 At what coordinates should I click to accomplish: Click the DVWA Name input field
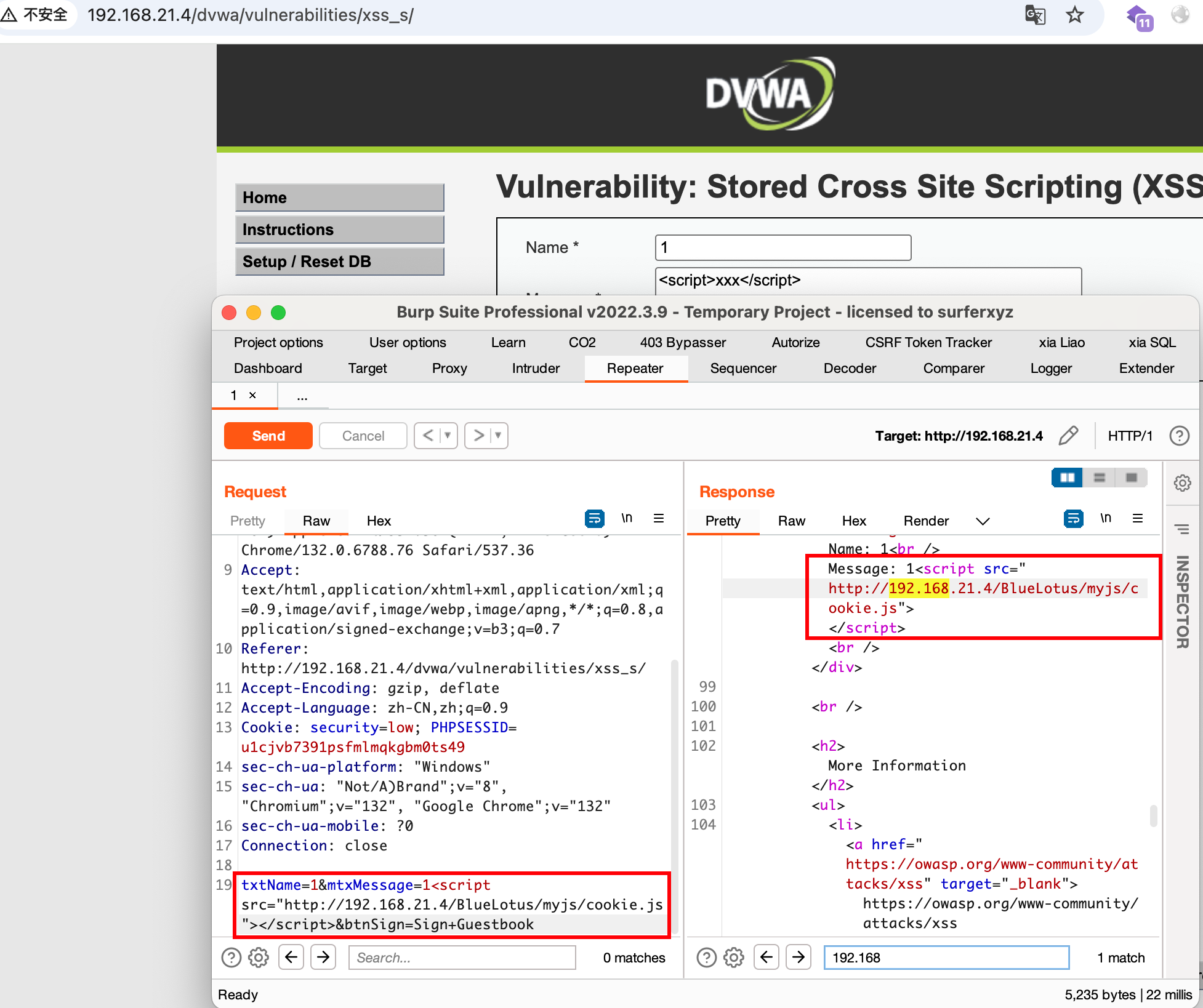(x=783, y=247)
